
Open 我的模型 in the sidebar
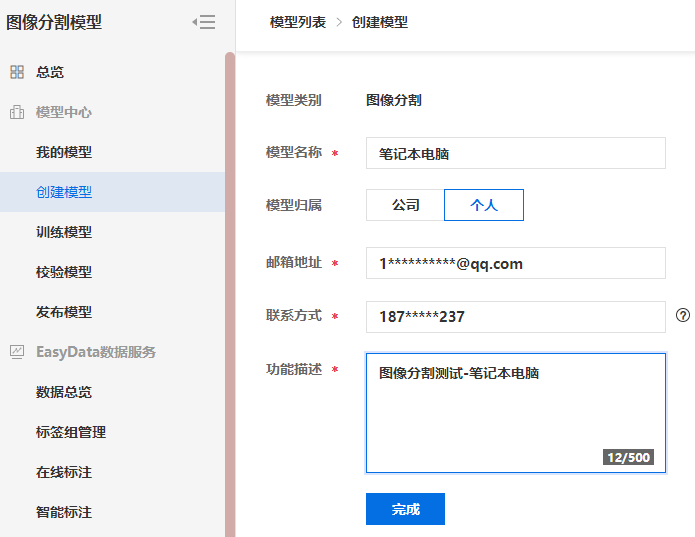click(64, 152)
